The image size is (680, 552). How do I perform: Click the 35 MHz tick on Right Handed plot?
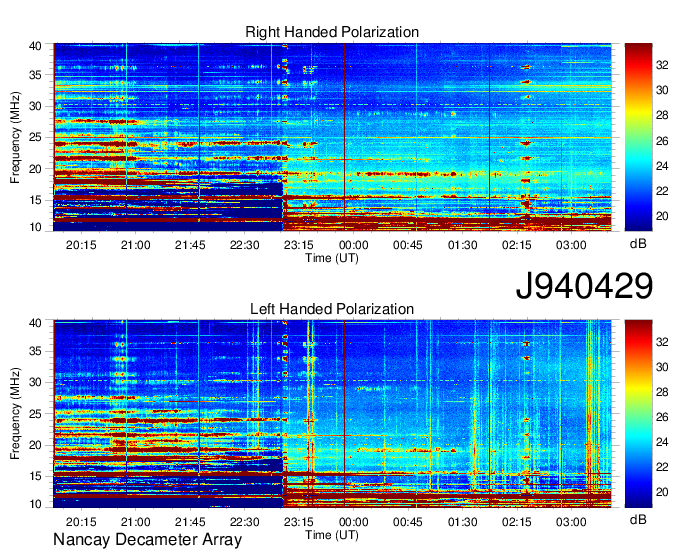(x=35, y=75)
